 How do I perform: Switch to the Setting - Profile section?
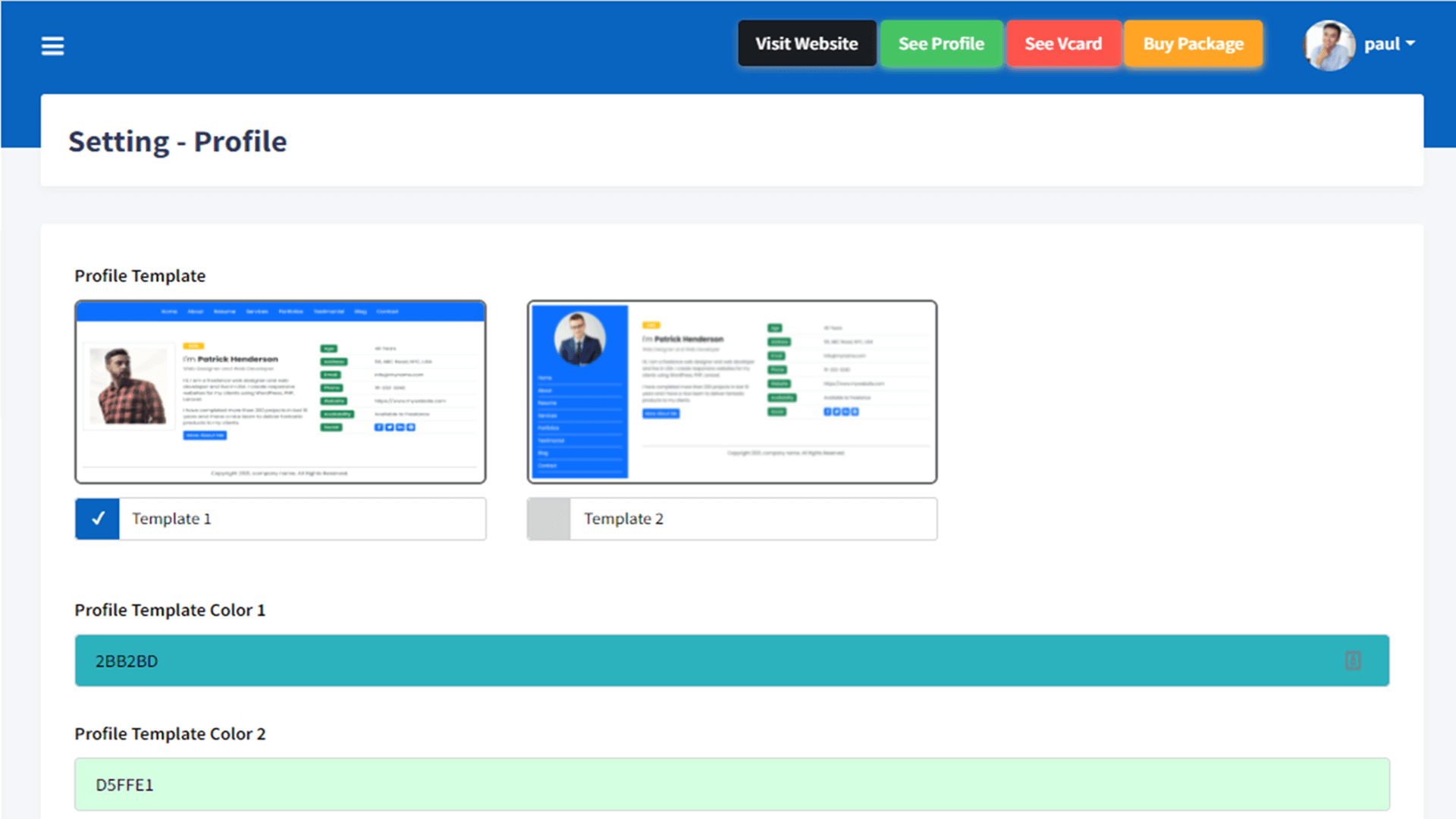pyautogui.click(x=177, y=141)
